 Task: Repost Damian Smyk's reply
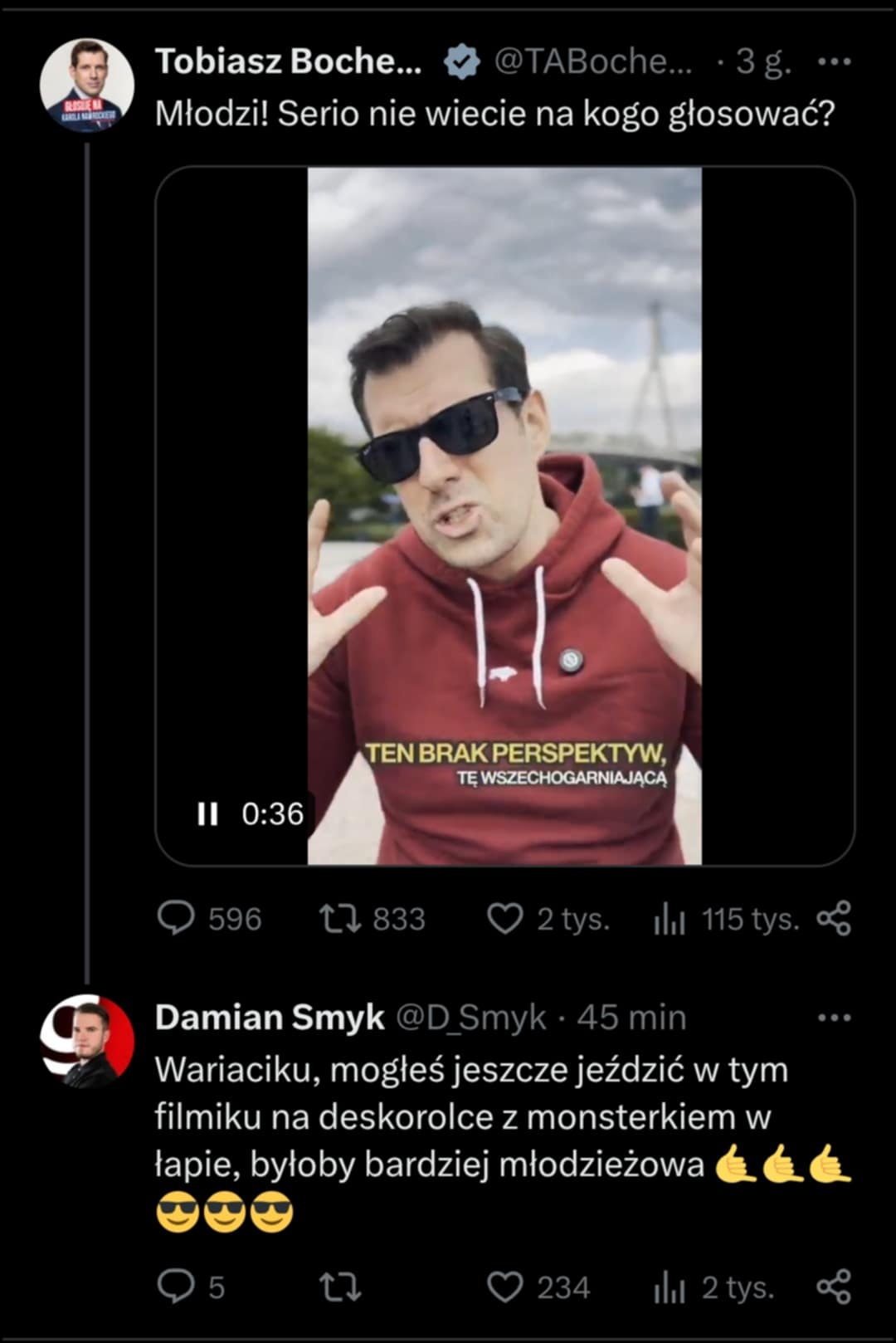tap(340, 1287)
